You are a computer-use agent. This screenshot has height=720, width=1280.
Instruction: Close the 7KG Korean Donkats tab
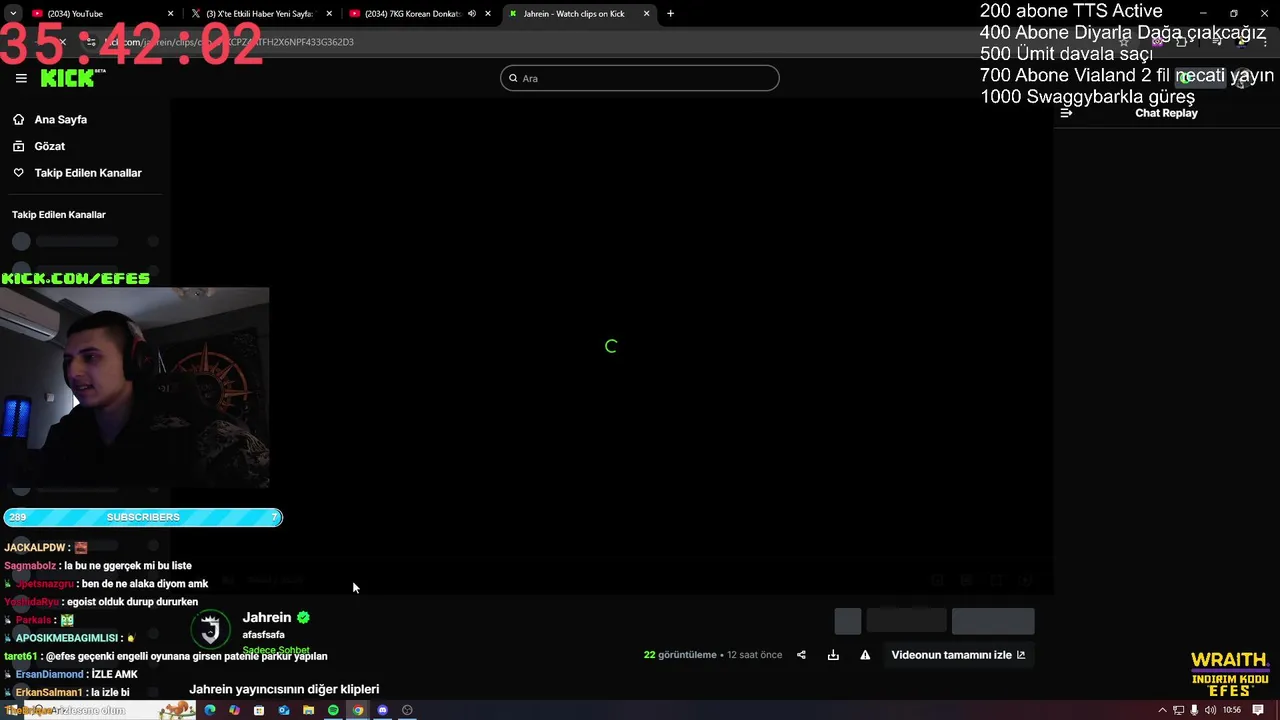tap(488, 14)
